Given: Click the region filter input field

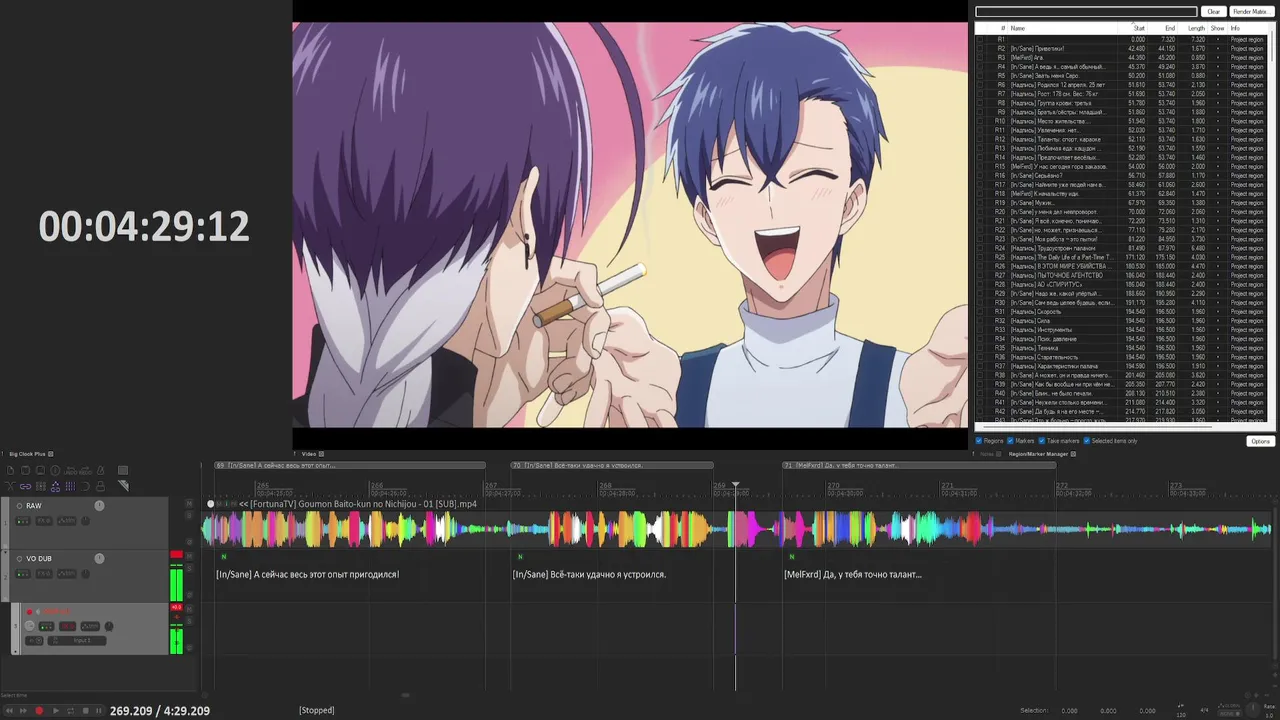Looking at the screenshot, I should click(x=1086, y=12).
